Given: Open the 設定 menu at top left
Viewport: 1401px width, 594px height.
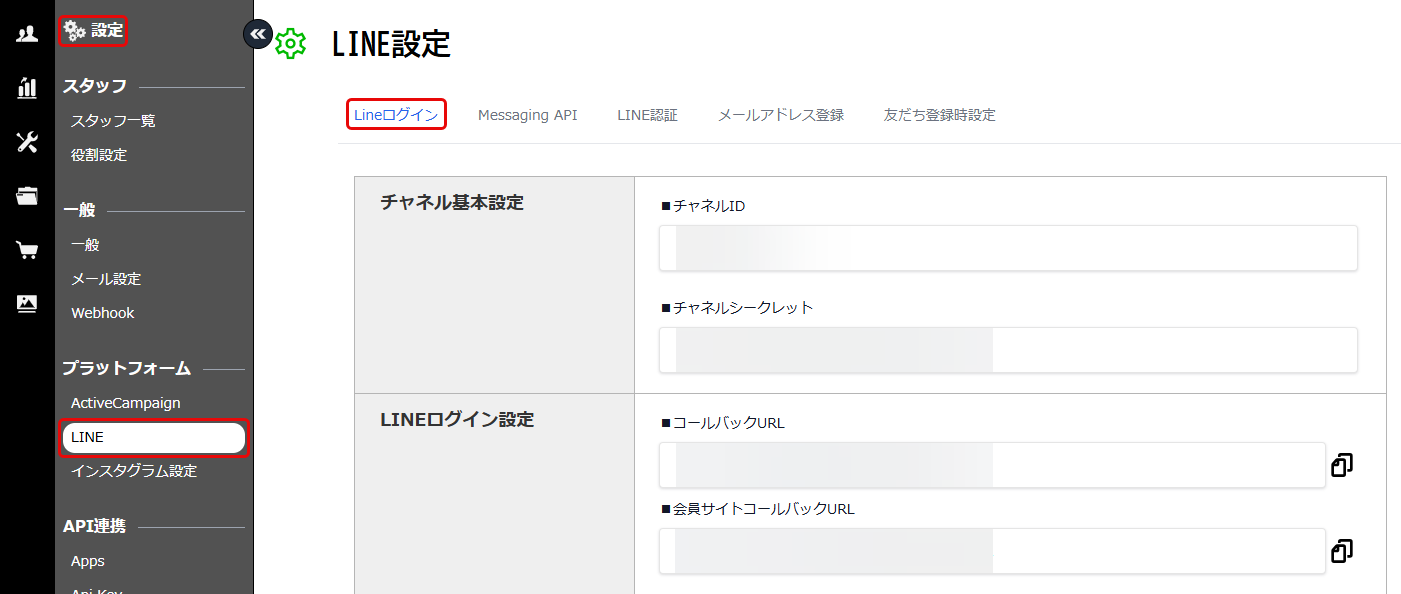Looking at the screenshot, I should coord(93,31).
